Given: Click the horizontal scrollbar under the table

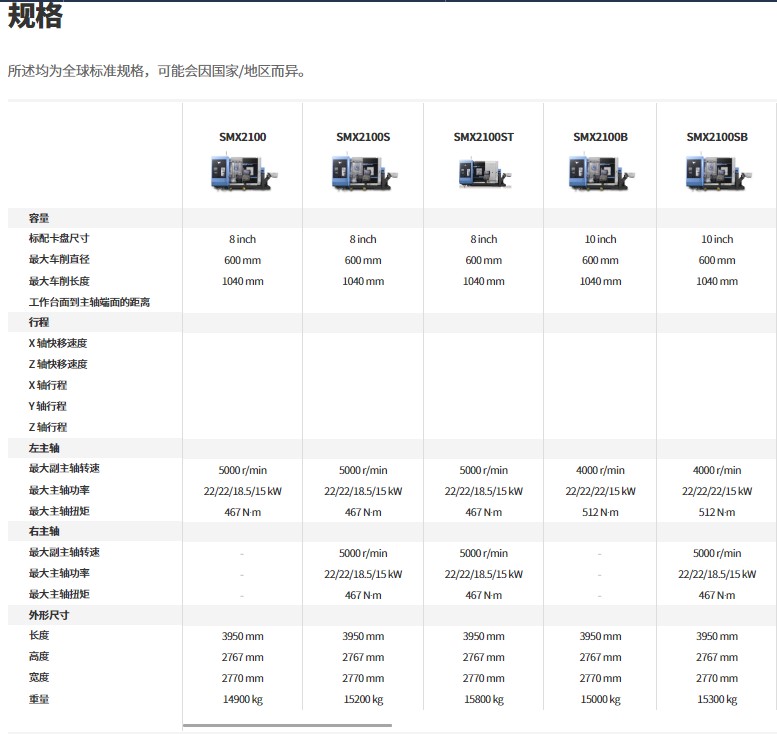Looking at the screenshot, I should tap(287, 726).
